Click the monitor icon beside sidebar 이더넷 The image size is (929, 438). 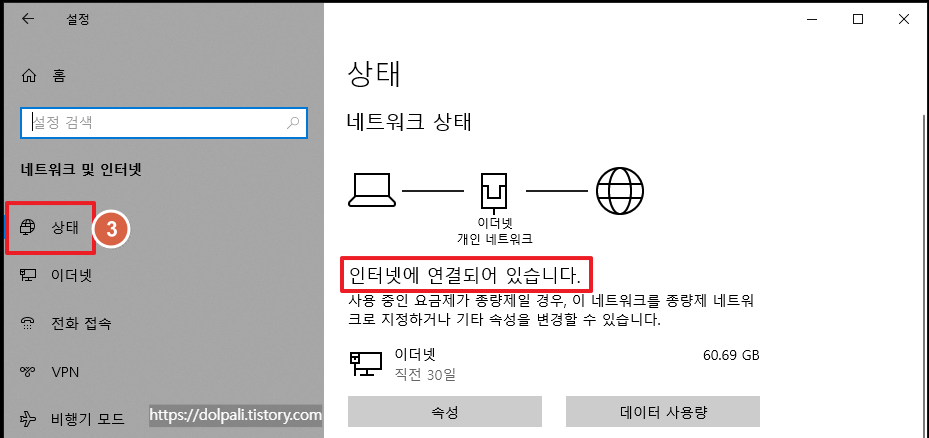pyautogui.click(x=28, y=275)
